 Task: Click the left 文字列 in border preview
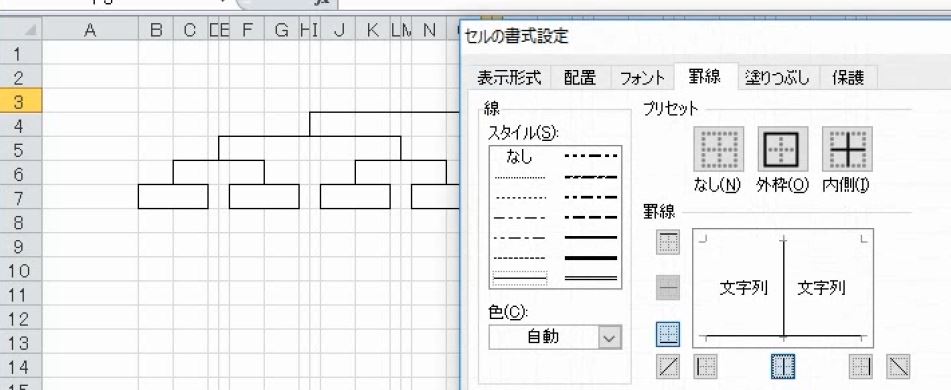[x=743, y=287]
